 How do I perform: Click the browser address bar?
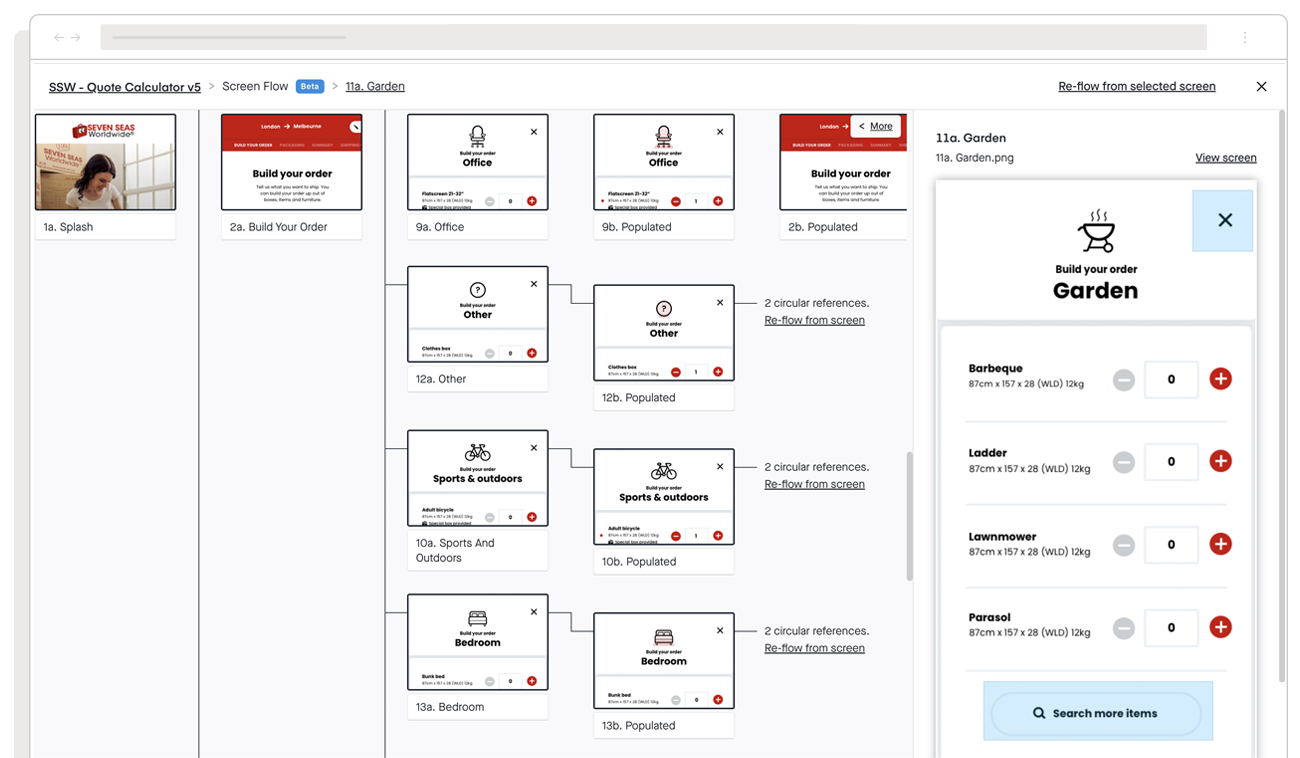(x=653, y=37)
